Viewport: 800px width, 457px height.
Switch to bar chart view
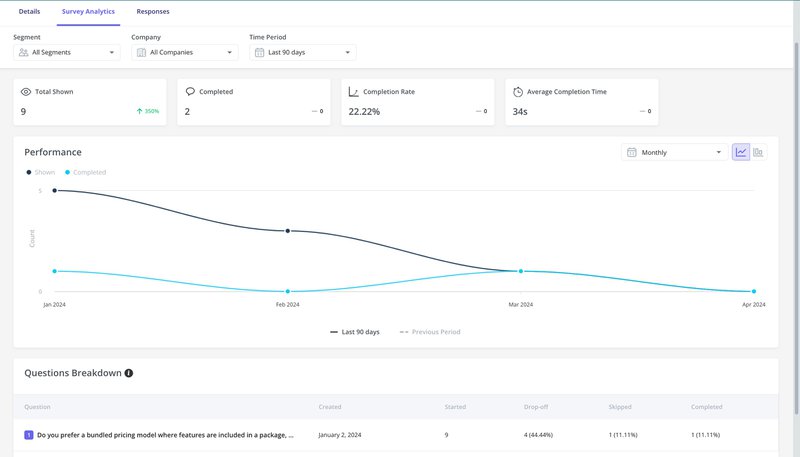(758, 152)
